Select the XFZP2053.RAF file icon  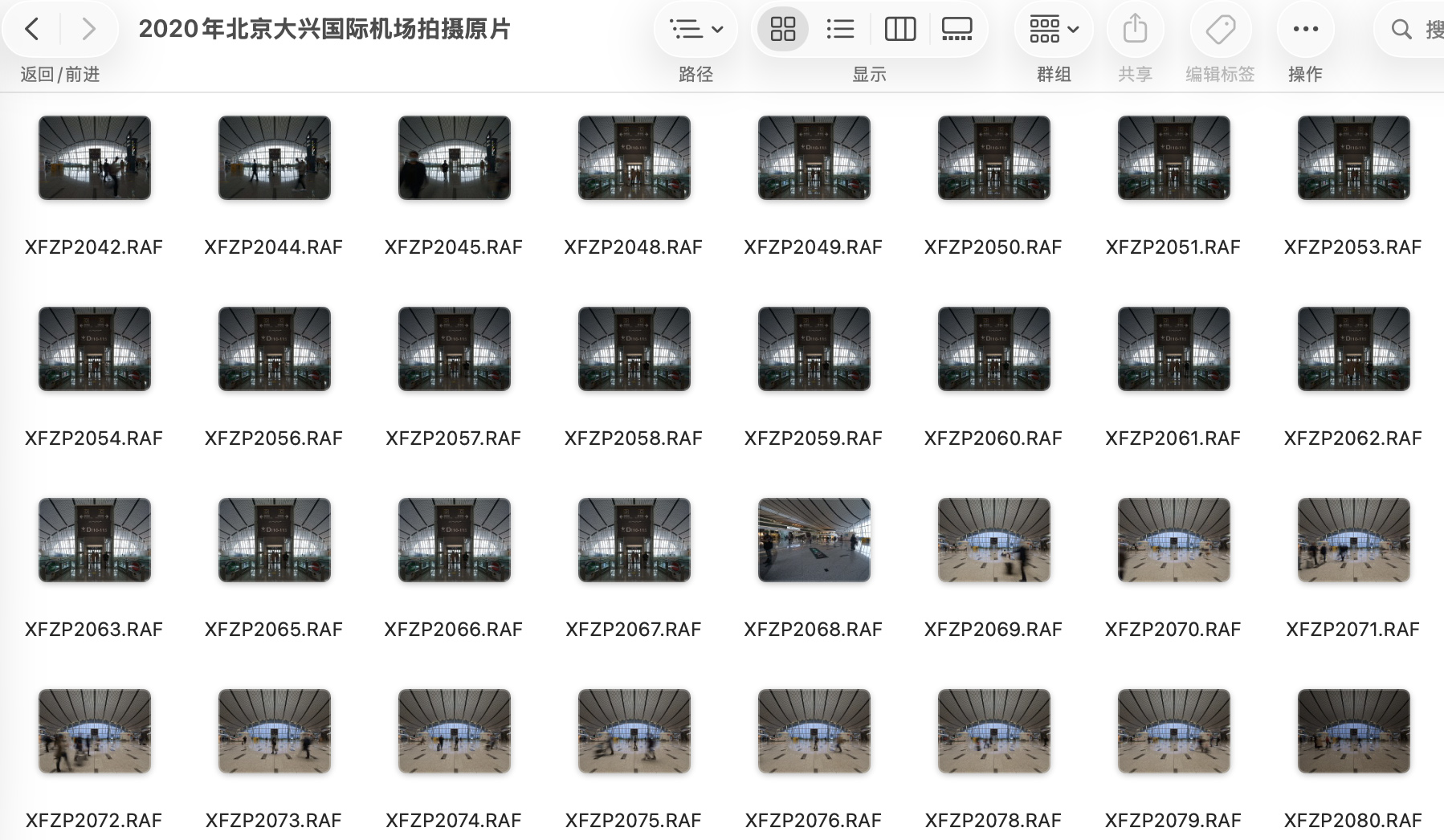click(1354, 157)
